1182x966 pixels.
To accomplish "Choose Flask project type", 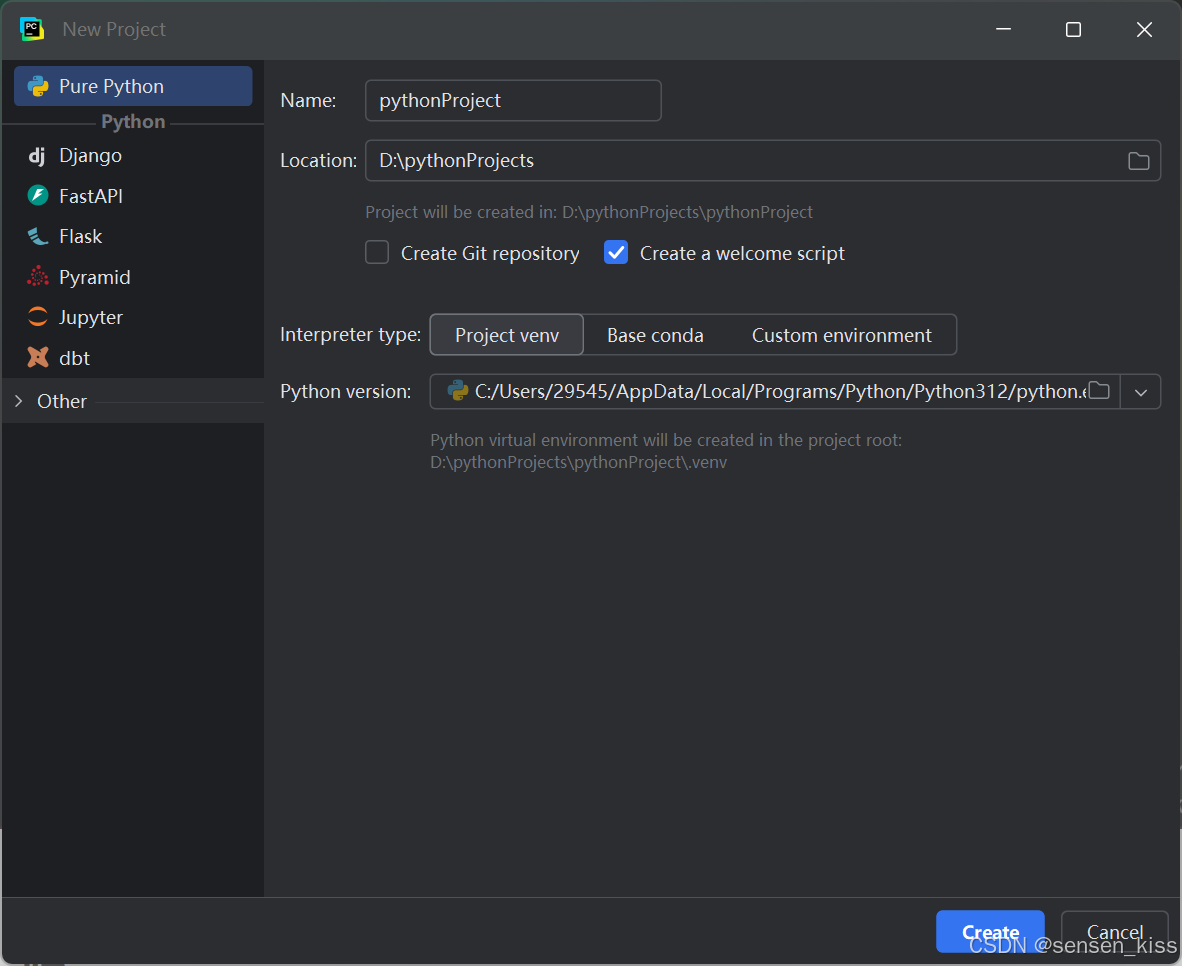I will point(133,236).
